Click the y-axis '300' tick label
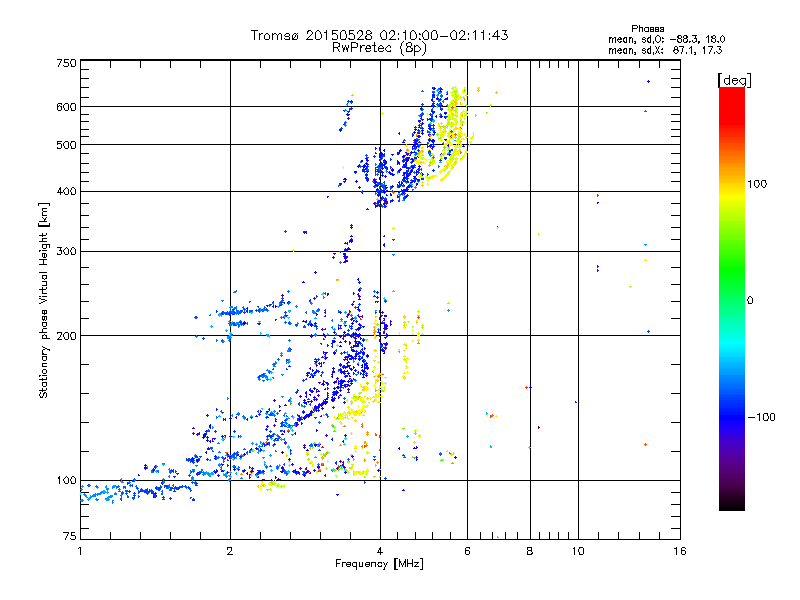800x600 pixels. coord(66,252)
